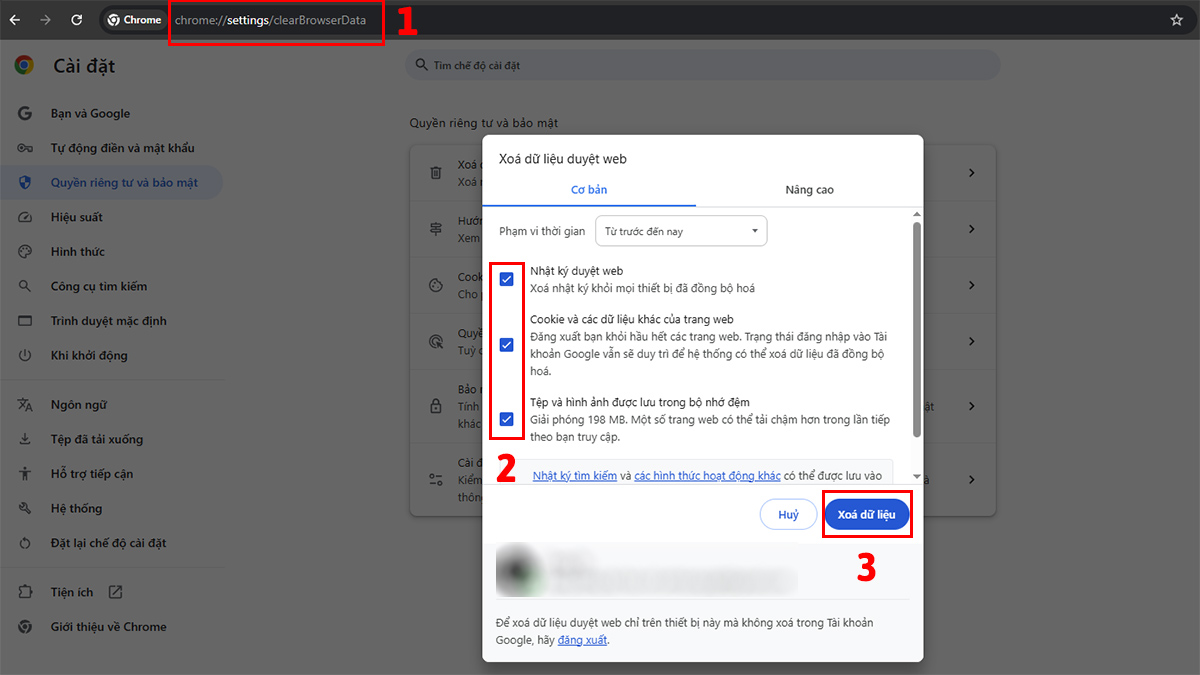Switch to the Cơ bản tab
Viewport: 1200px width, 675px height.
pos(589,190)
